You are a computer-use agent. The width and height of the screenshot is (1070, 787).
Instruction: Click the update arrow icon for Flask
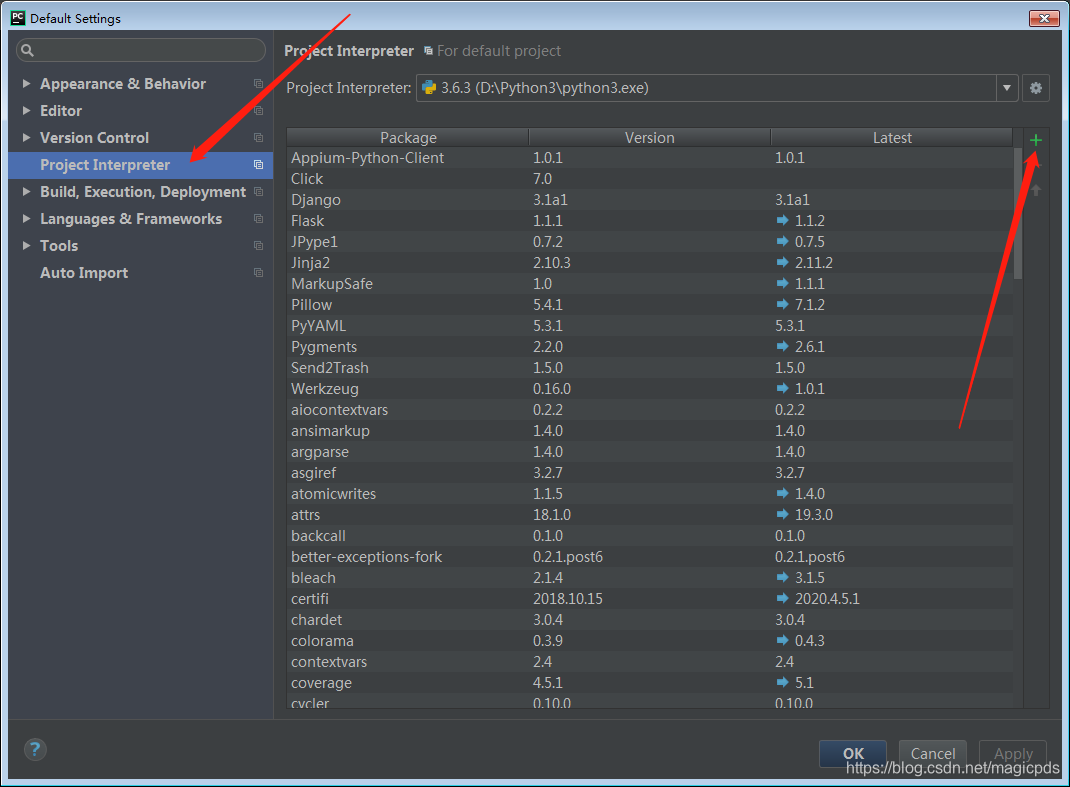[782, 220]
